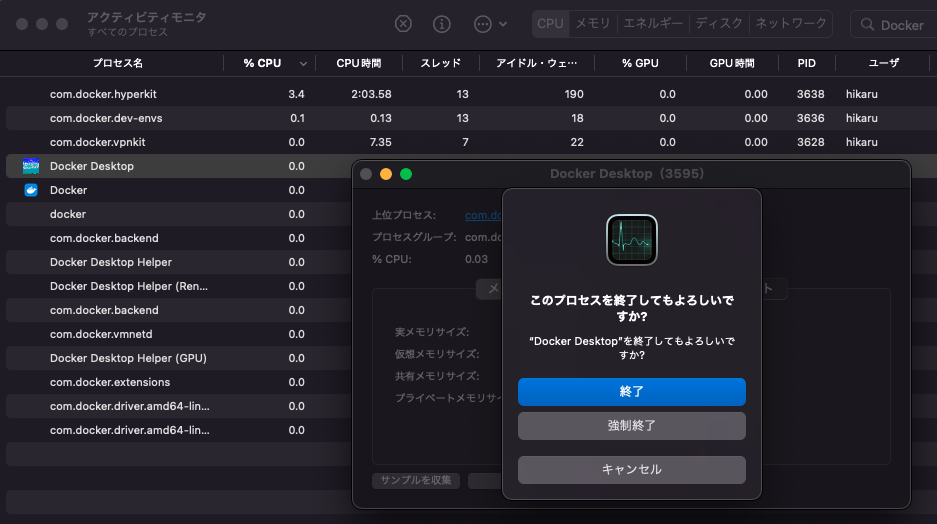
Task: Select the Docker Desktop Helper row
Action: coord(179,262)
